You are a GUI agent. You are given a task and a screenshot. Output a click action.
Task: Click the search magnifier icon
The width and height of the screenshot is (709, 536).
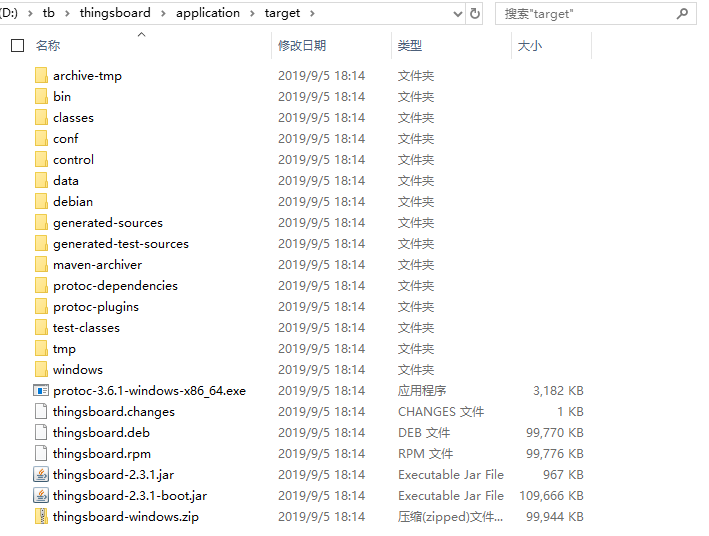click(682, 14)
